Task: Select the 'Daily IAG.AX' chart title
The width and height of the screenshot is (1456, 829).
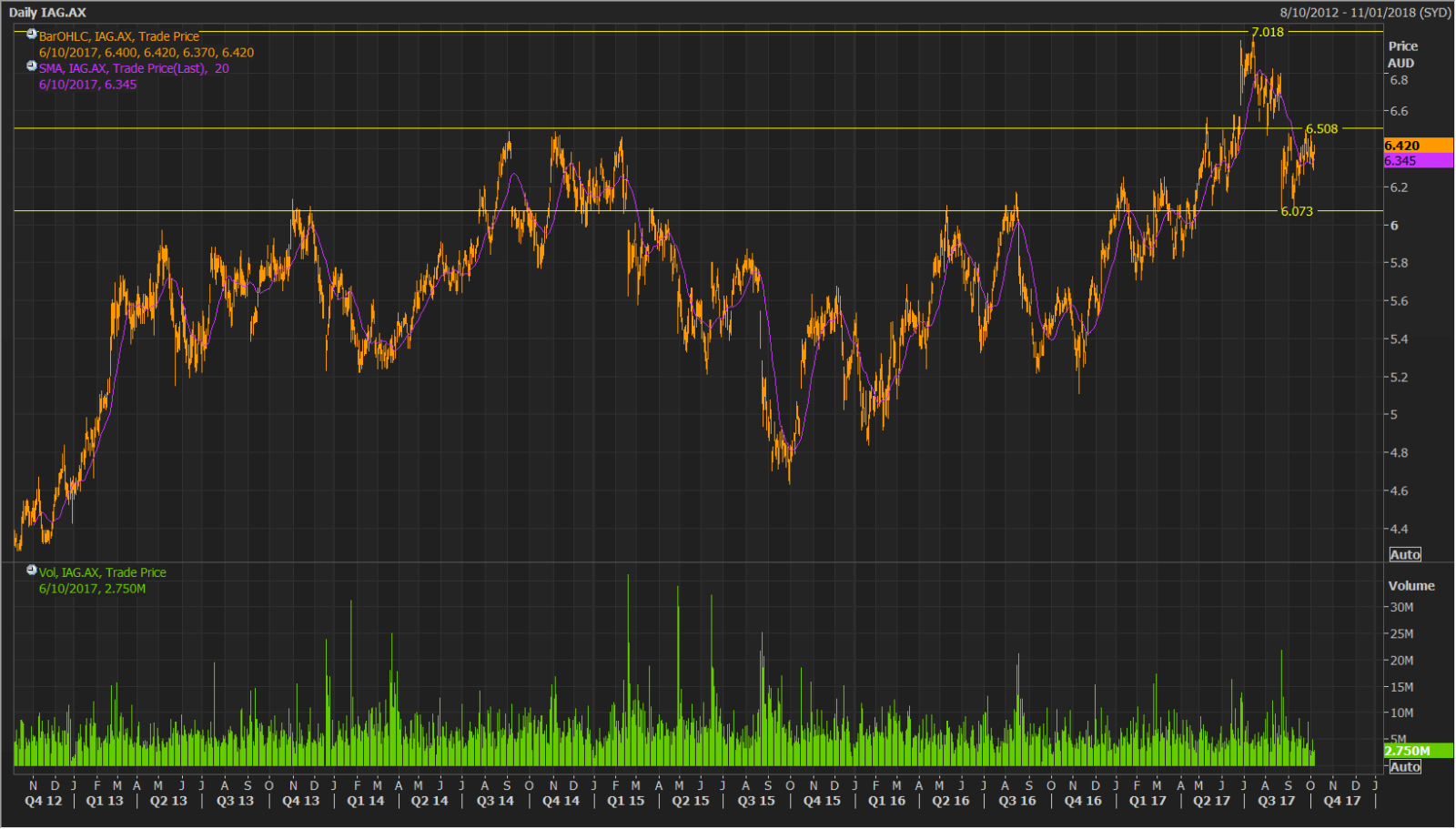Action: (x=47, y=13)
